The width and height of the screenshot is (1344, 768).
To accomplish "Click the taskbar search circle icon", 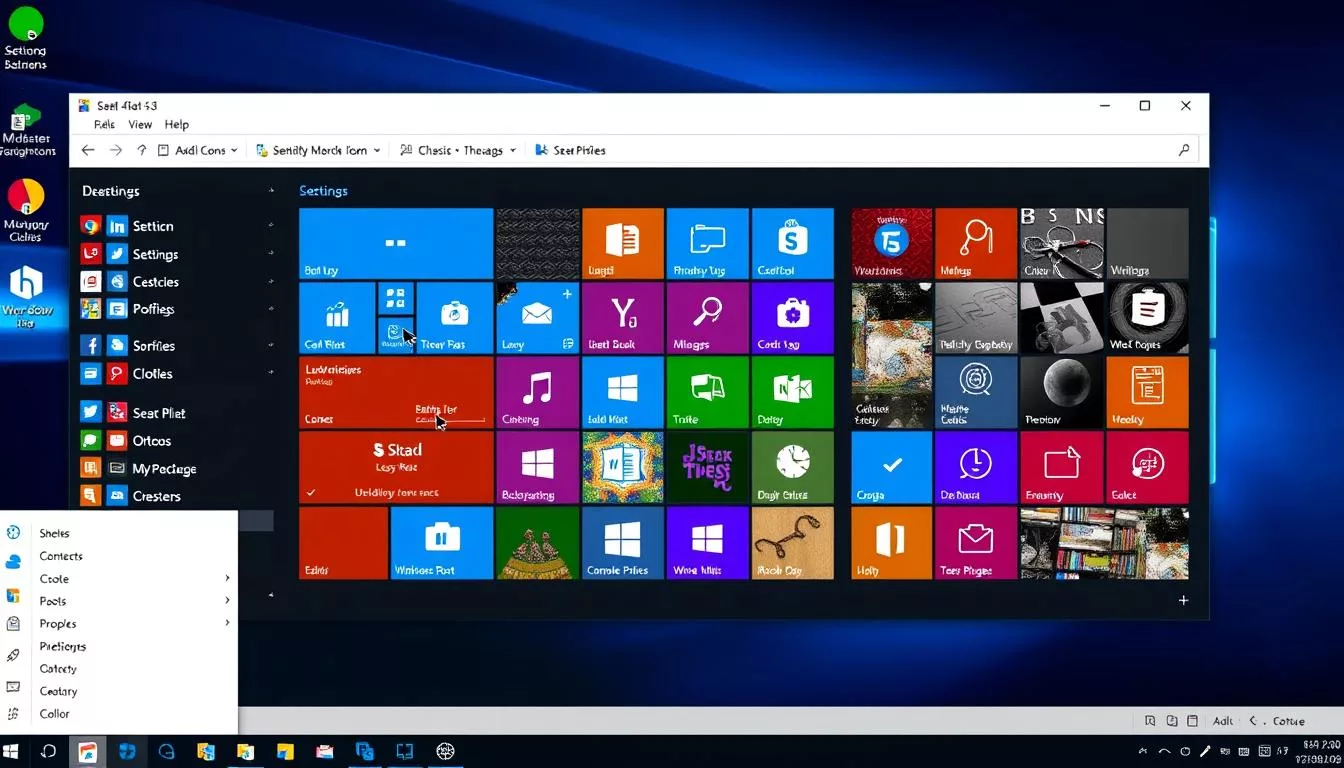I will pos(48,751).
